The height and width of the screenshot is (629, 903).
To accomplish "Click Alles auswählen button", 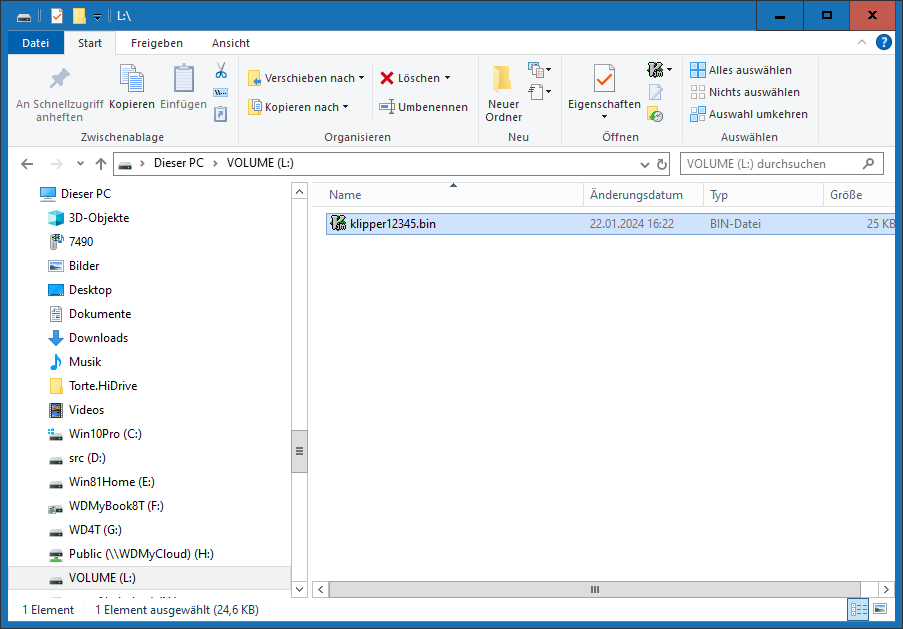I will (741, 70).
